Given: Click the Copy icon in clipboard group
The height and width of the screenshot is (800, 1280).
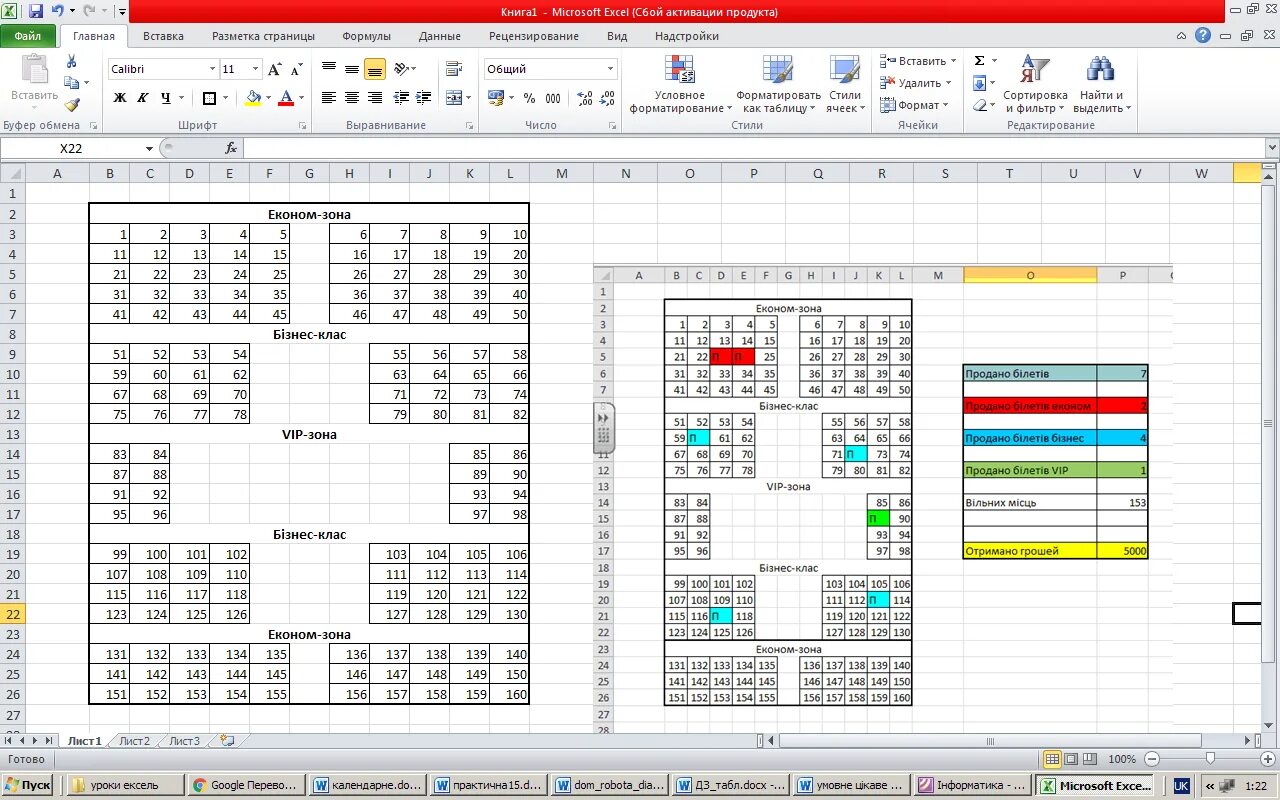Looking at the screenshot, I should pyautogui.click(x=71, y=83).
